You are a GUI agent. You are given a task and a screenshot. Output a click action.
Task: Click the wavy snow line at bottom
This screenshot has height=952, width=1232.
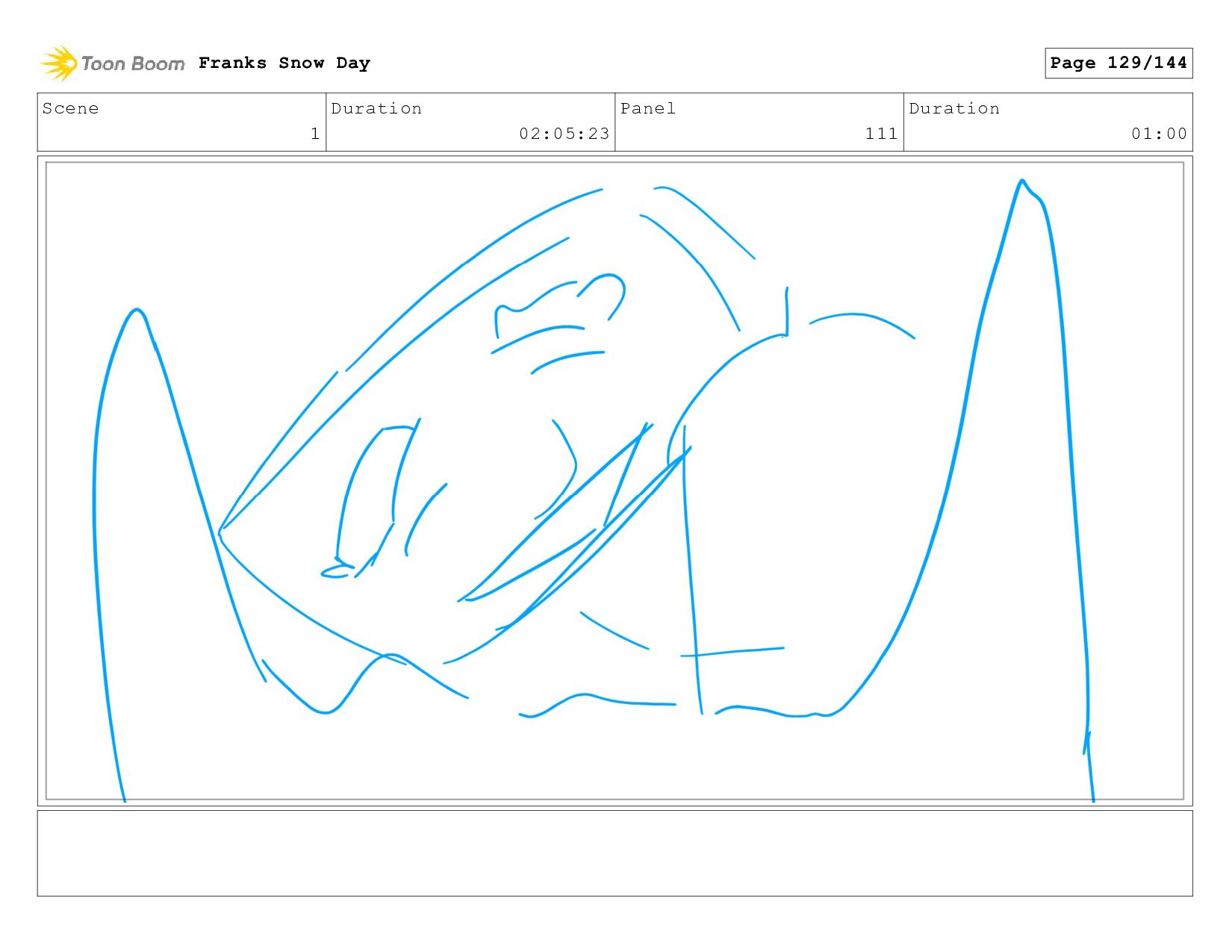(597, 705)
